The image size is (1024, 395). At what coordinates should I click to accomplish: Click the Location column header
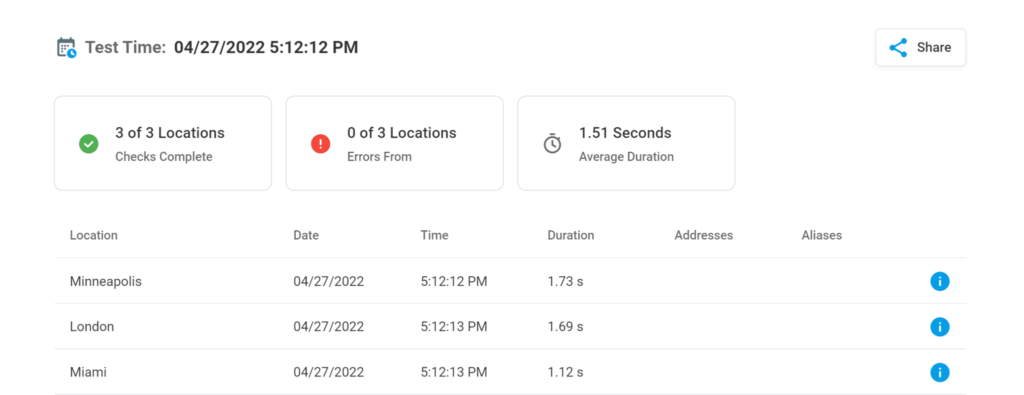coord(94,235)
